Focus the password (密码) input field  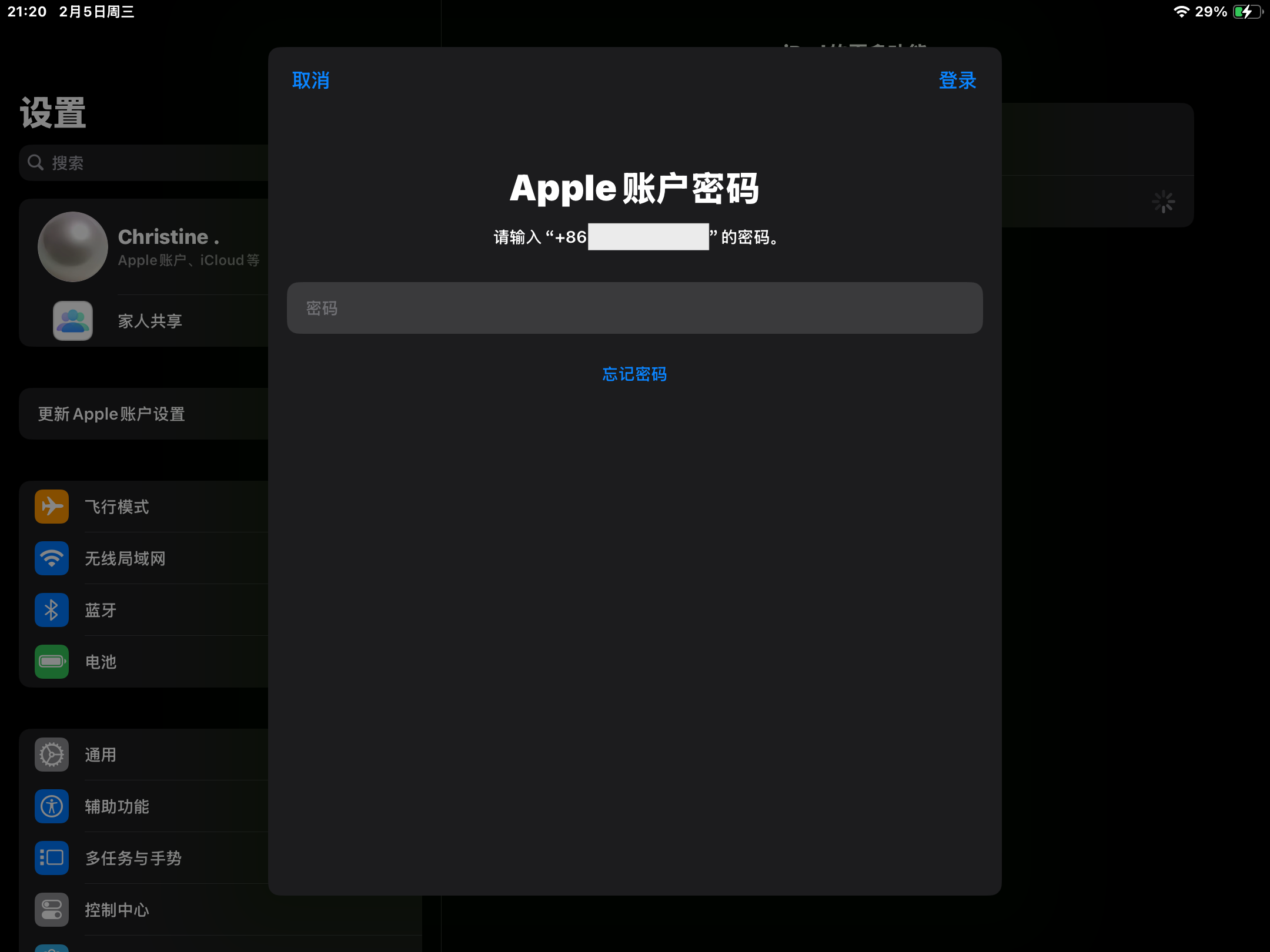[x=634, y=308]
